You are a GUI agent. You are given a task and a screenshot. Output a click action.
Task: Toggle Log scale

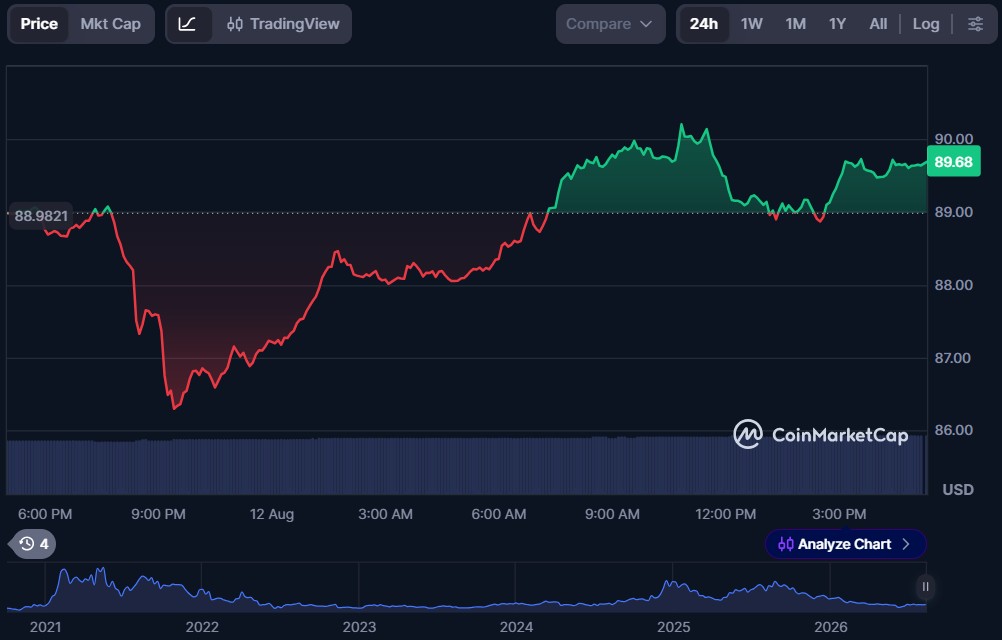click(926, 24)
